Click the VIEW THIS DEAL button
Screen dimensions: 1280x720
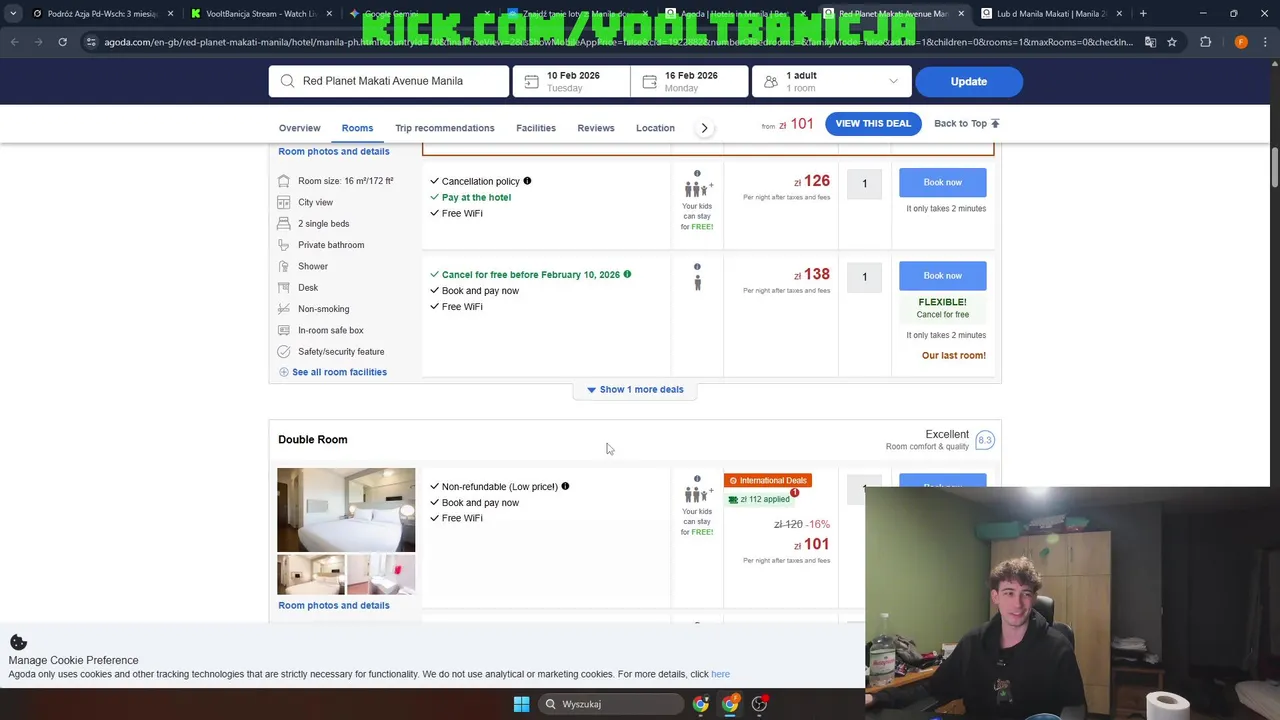[873, 123]
